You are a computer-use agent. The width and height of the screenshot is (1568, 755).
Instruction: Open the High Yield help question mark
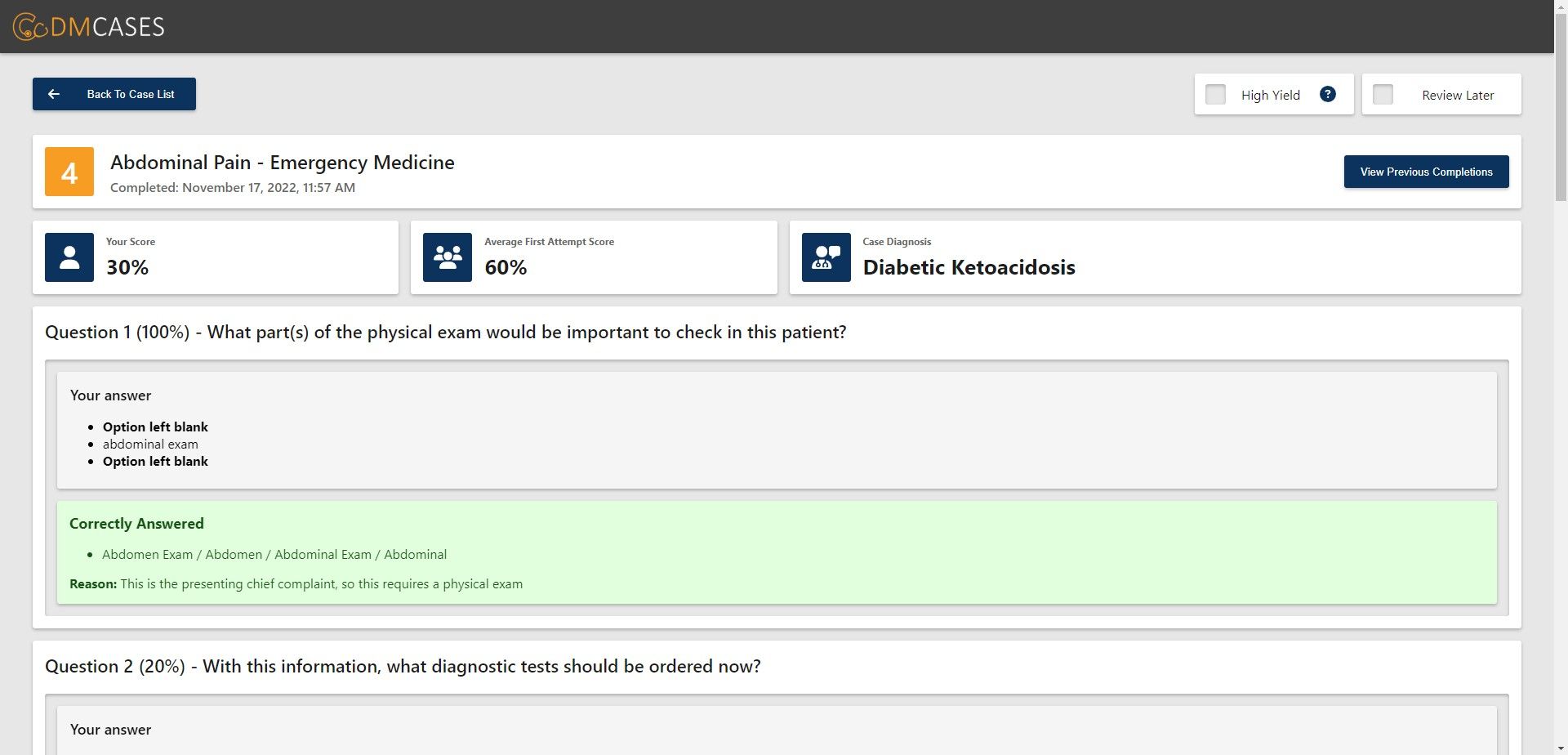(1328, 94)
